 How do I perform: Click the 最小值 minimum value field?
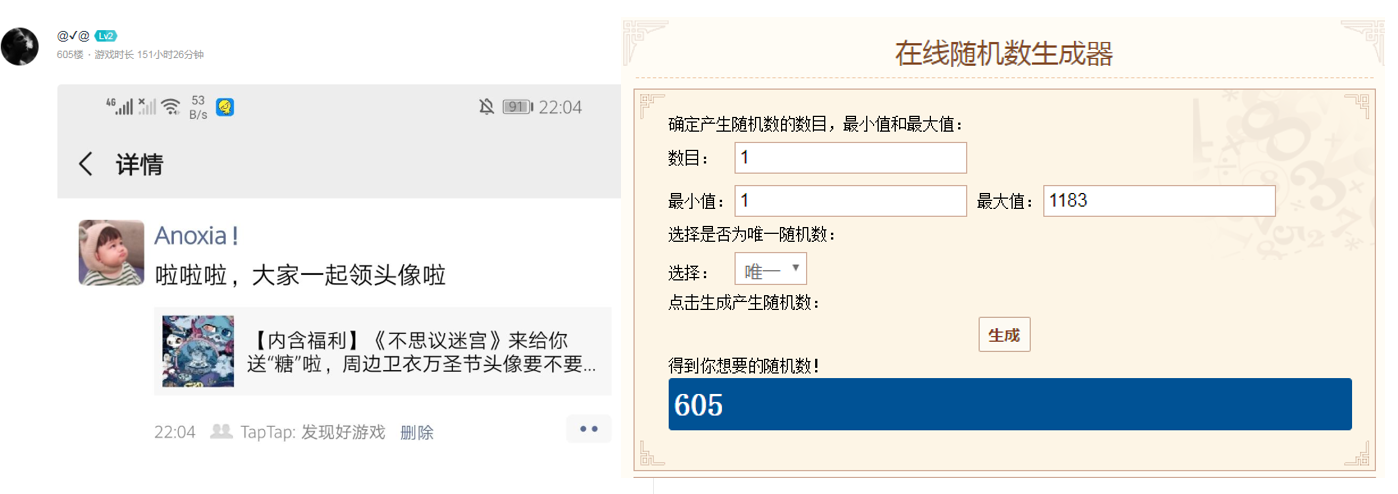pyautogui.click(x=851, y=201)
